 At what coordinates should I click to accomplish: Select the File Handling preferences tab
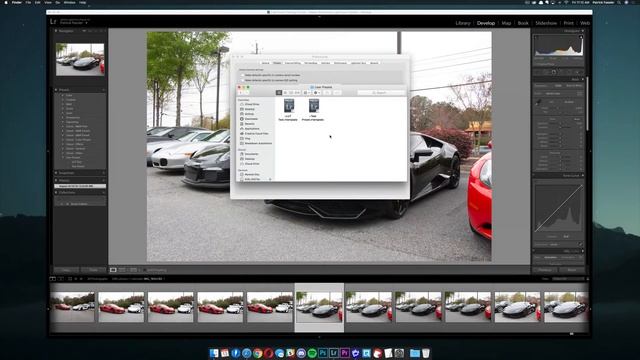coord(311,63)
